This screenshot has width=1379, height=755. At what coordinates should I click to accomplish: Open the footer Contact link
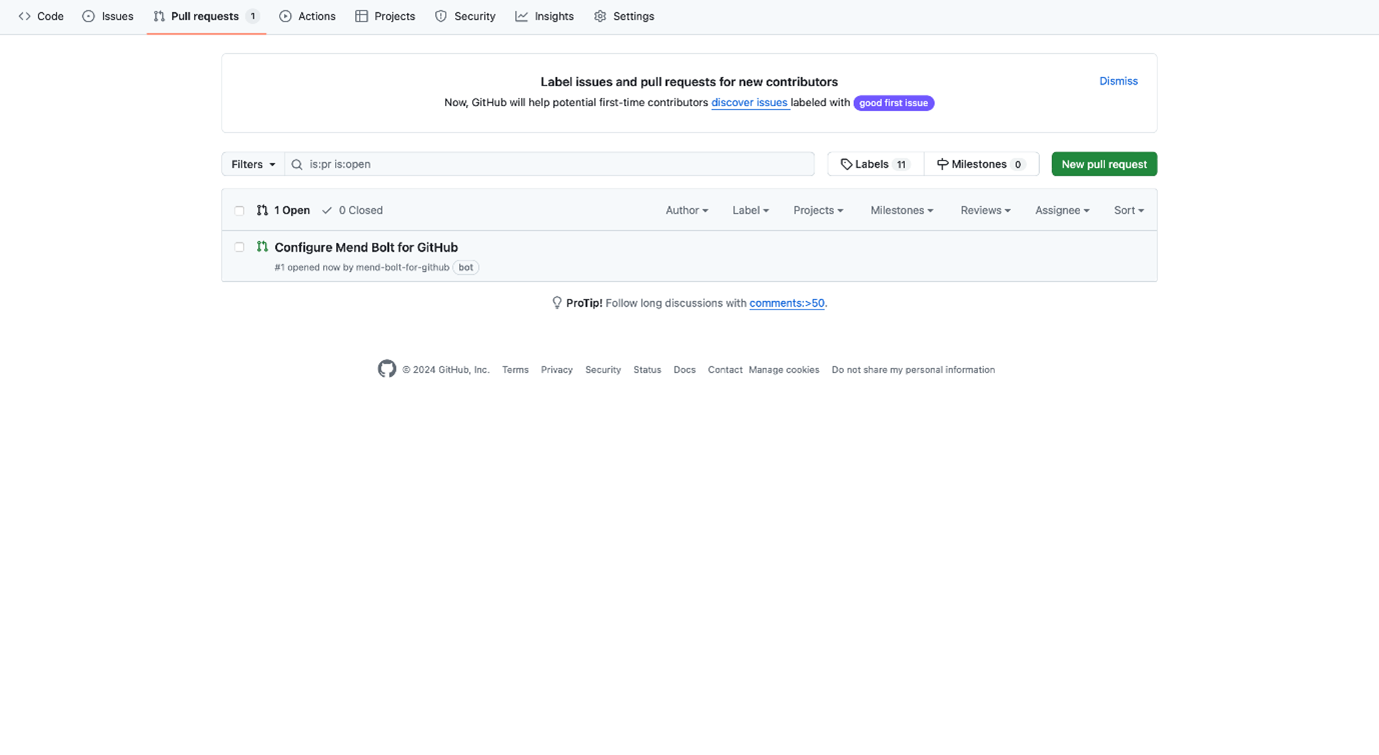725,370
